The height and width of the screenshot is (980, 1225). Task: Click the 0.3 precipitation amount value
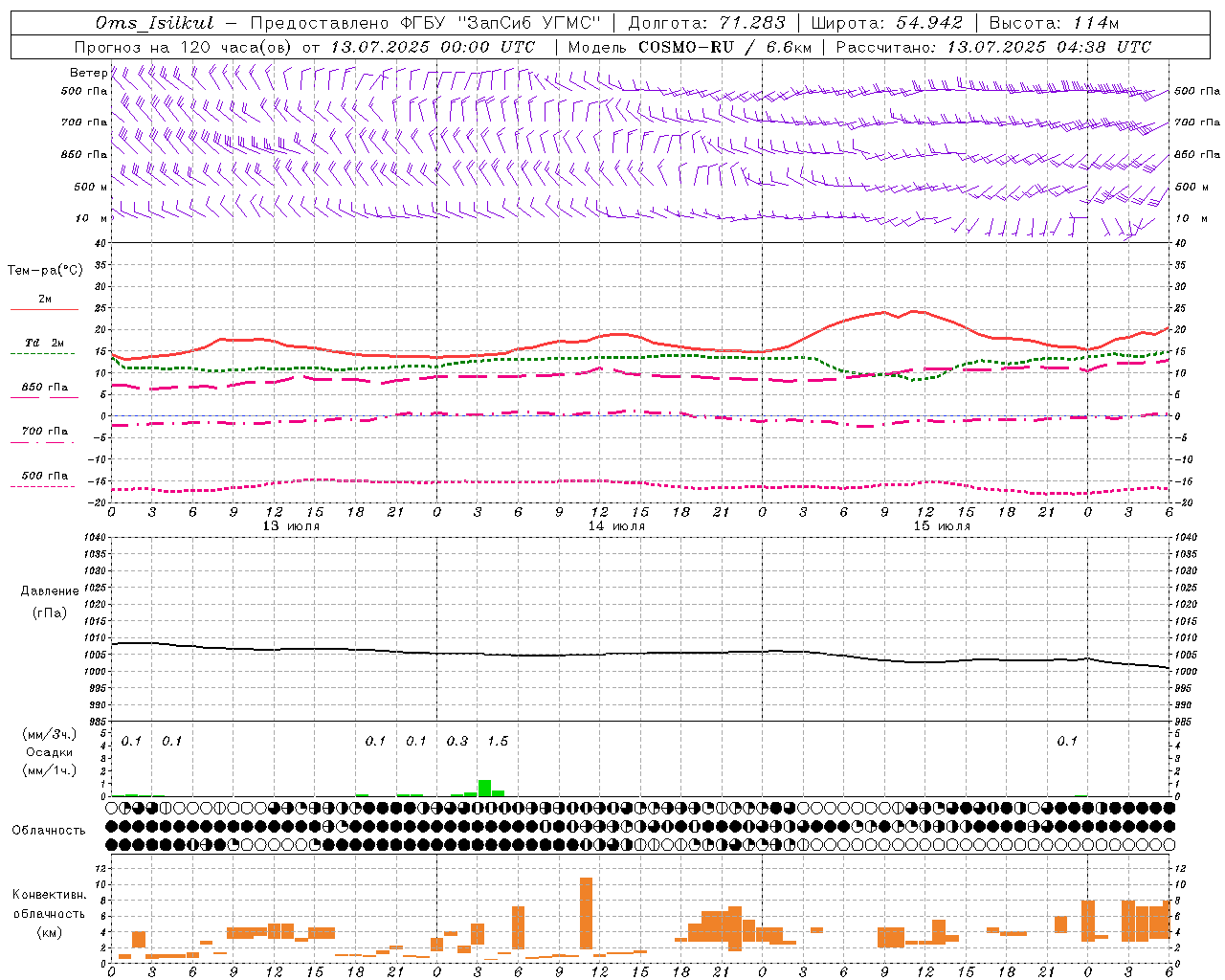pyautogui.click(x=457, y=741)
